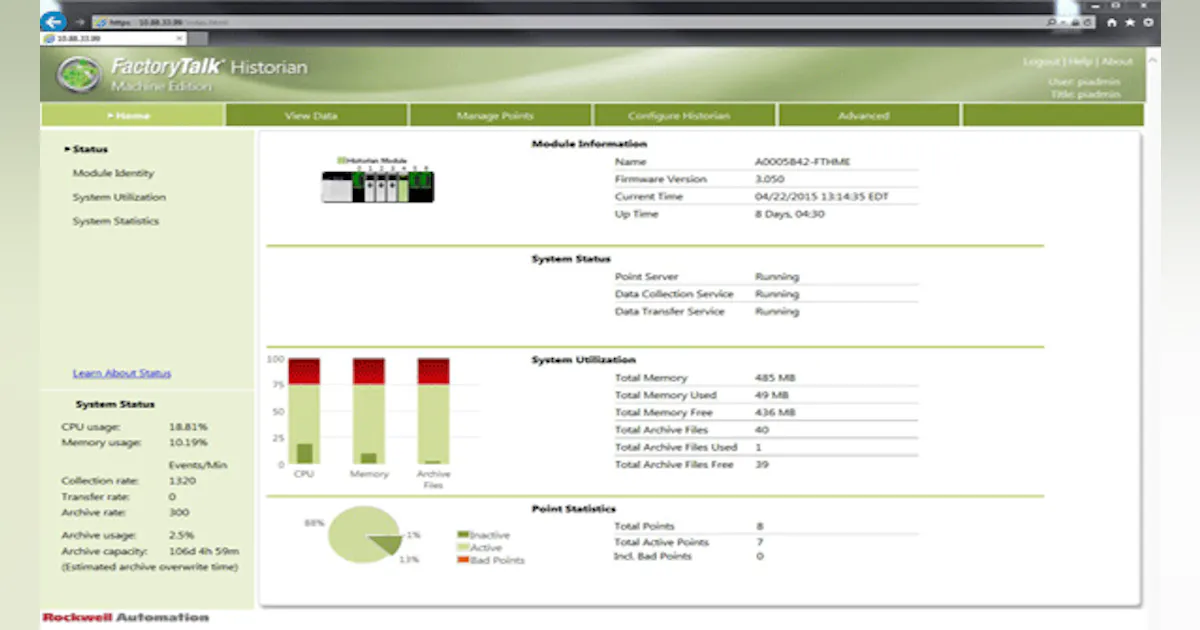Click the Total Archive Files Free label
Image resolution: width=1200 pixels, height=630 pixels.
tap(674, 465)
